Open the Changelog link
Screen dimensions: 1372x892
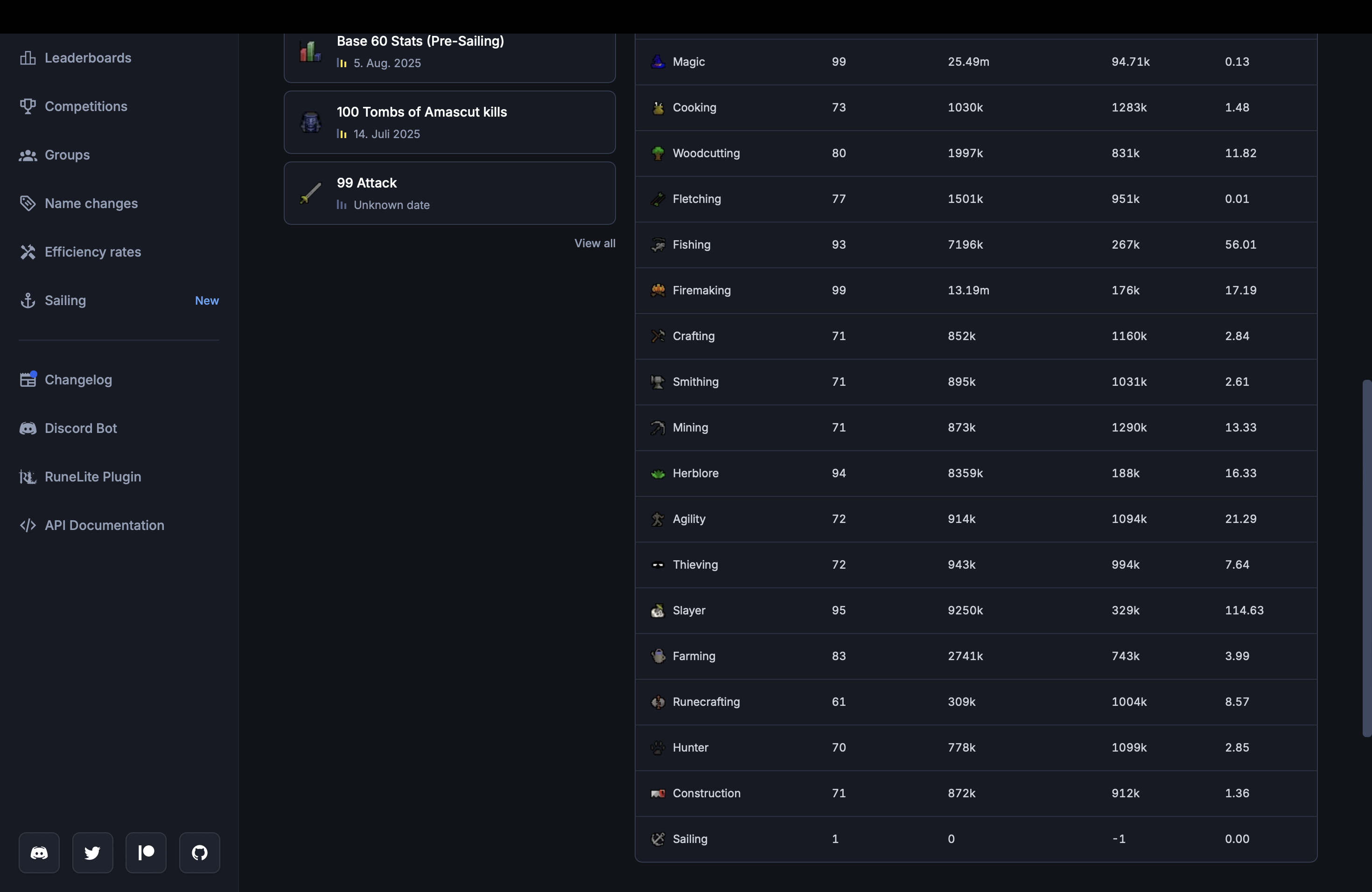pos(78,380)
